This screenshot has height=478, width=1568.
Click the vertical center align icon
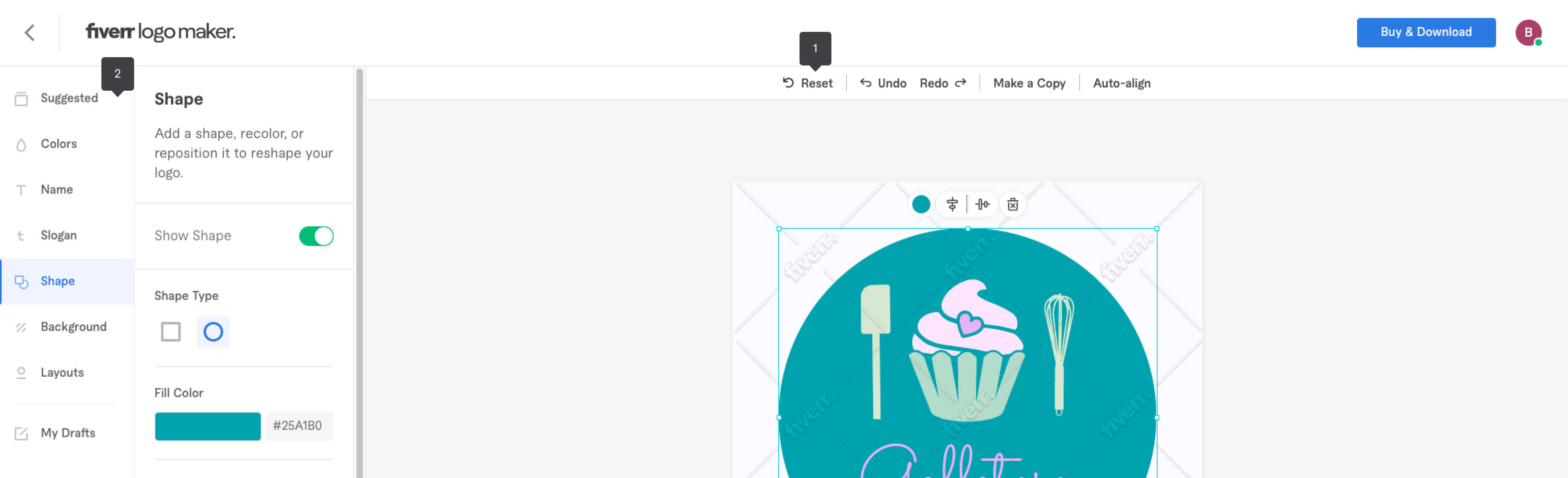click(x=982, y=204)
